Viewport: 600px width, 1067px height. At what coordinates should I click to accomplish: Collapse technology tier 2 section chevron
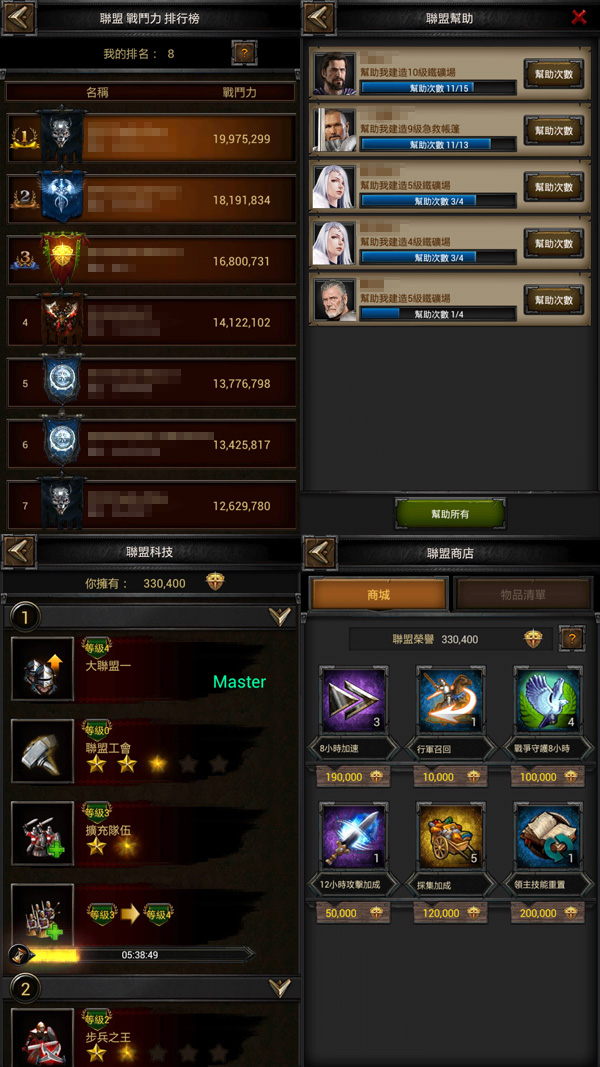click(x=280, y=988)
